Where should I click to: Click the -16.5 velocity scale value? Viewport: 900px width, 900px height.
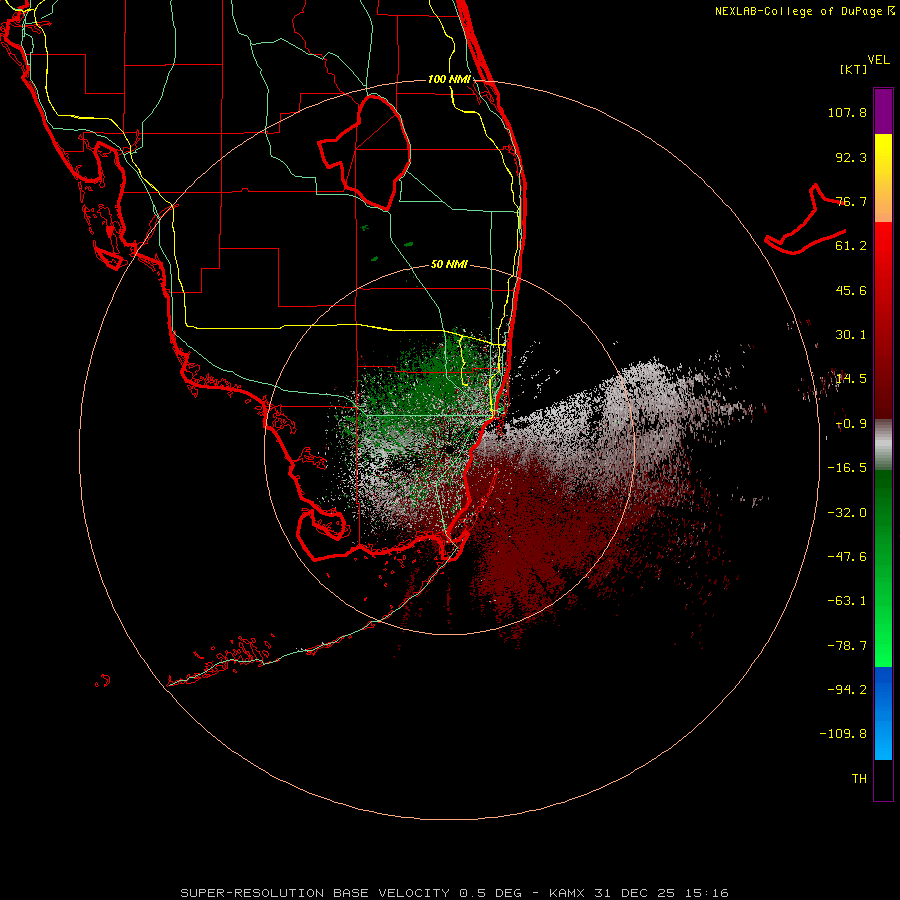(x=847, y=468)
